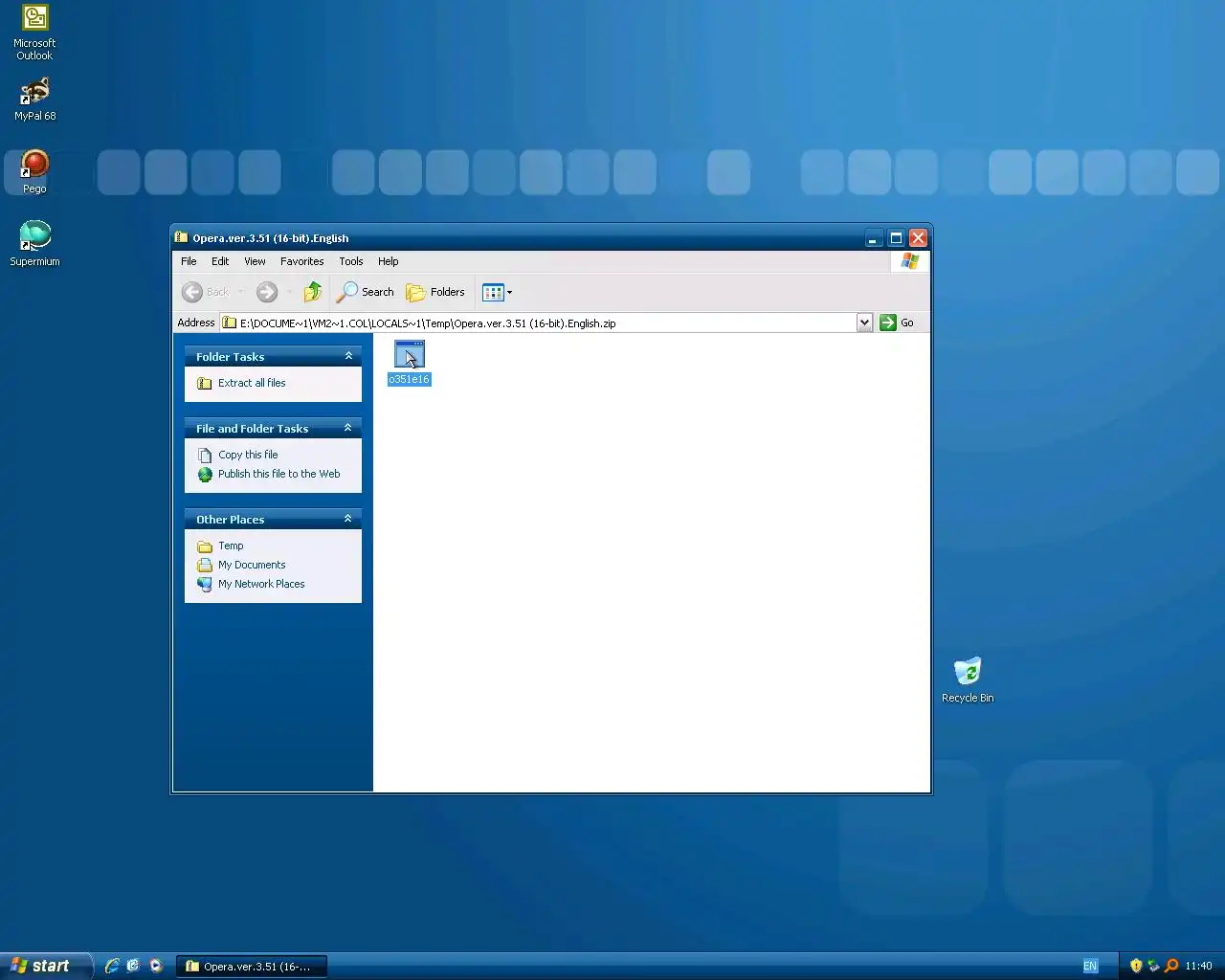Open the Microsoft Outlook desktop icon
This screenshot has width=1225, height=980.
pyautogui.click(x=34, y=33)
